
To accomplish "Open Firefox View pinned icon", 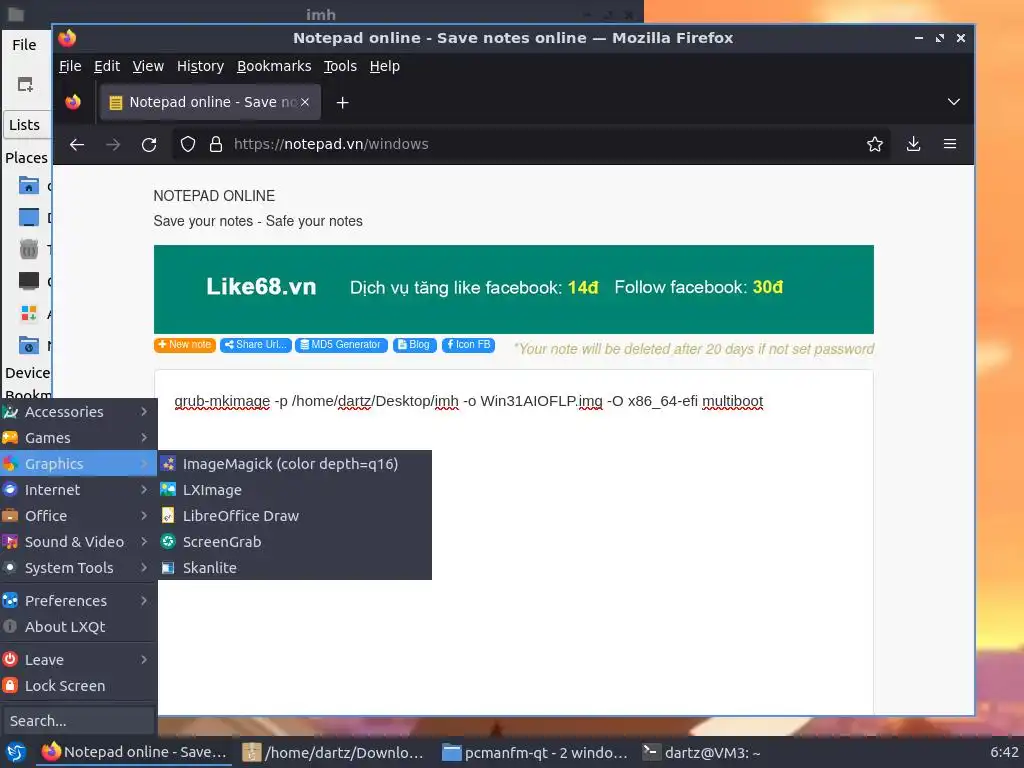I will (x=73, y=103).
